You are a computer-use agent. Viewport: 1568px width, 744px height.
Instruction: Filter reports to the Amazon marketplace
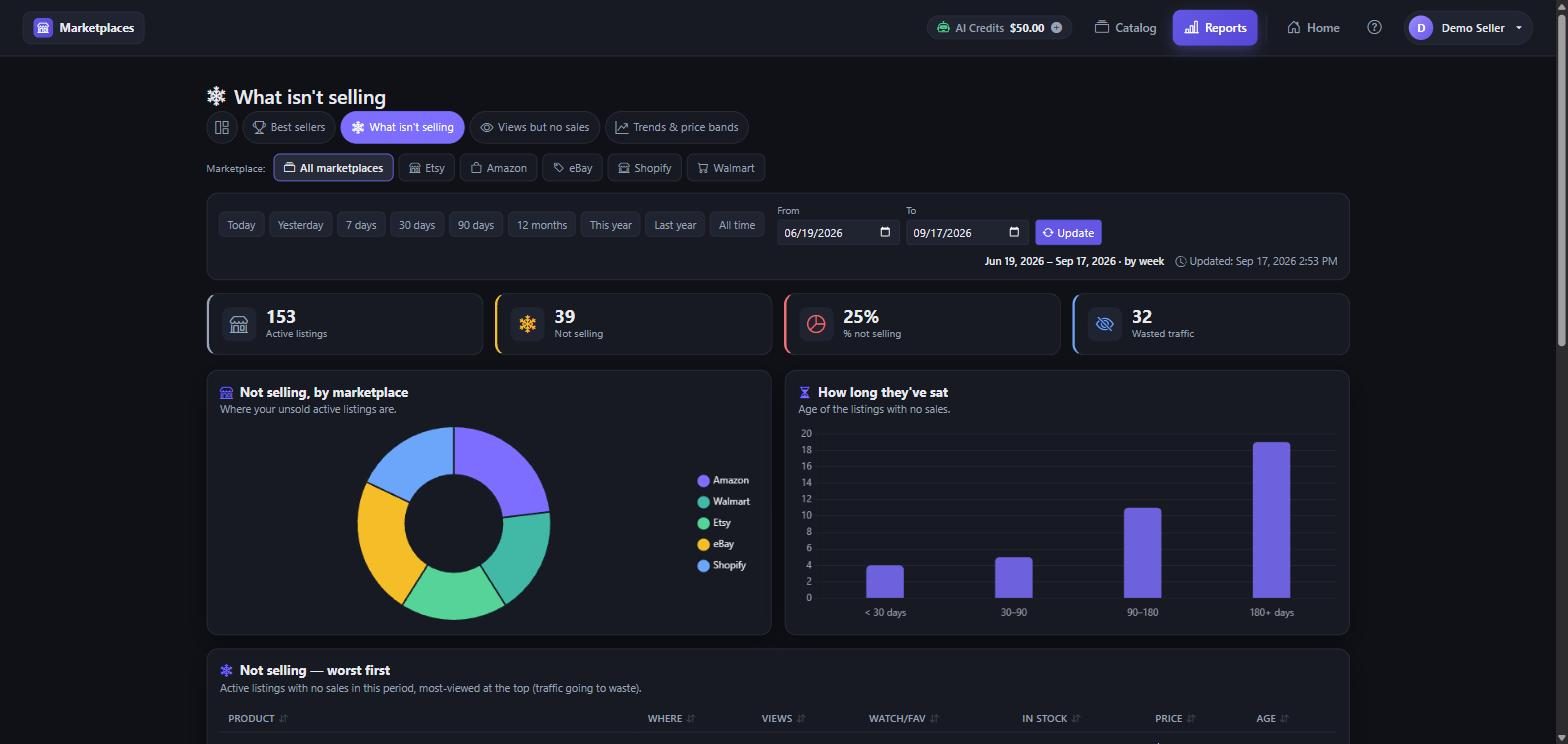tap(499, 168)
